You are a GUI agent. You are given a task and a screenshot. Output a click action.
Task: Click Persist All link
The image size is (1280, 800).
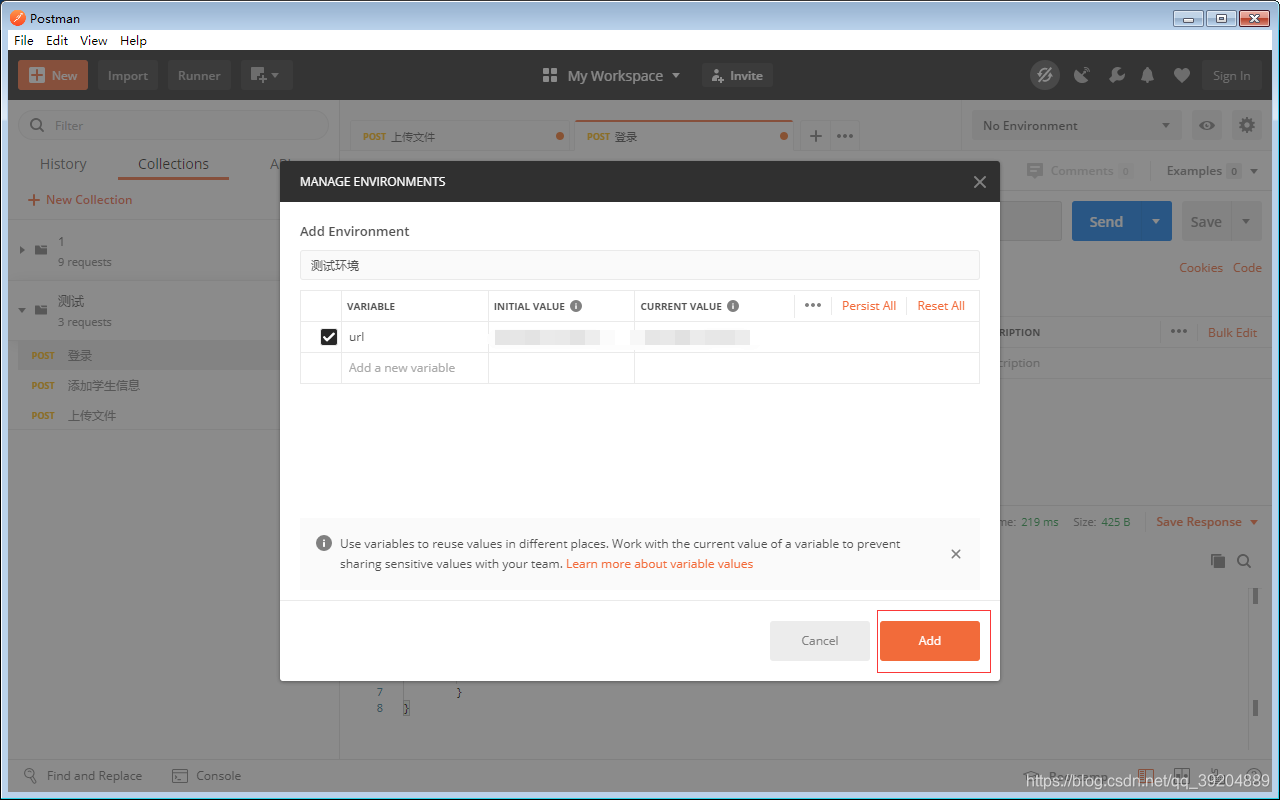[x=869, y=306]
